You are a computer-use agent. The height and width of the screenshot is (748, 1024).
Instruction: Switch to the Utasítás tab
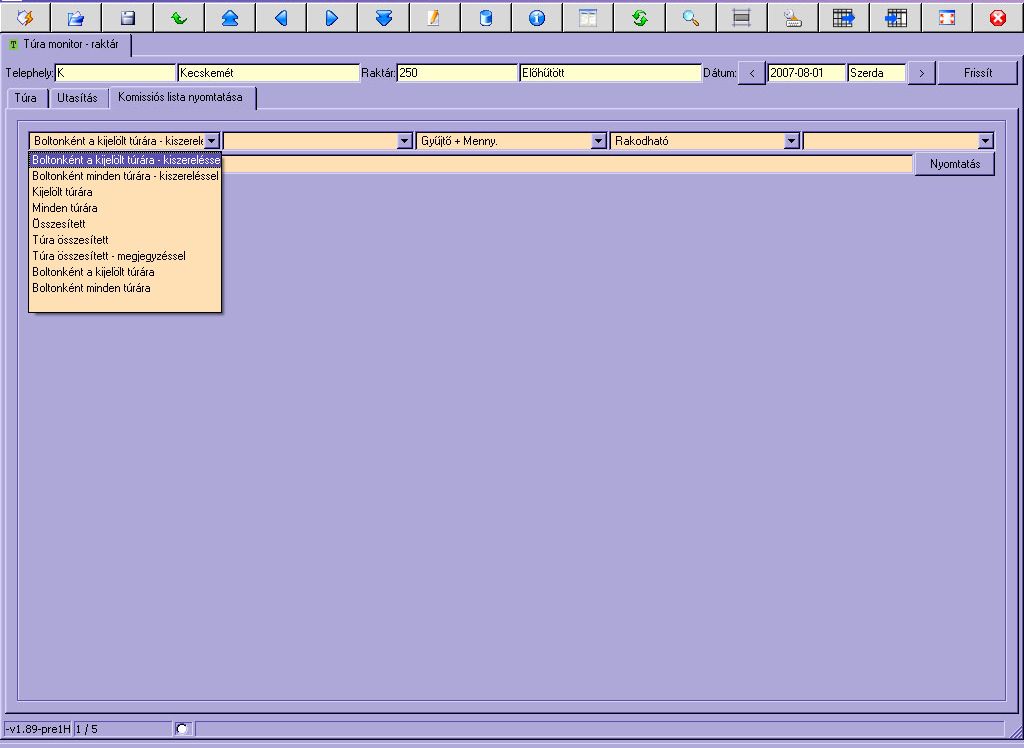tap(77, 98)
